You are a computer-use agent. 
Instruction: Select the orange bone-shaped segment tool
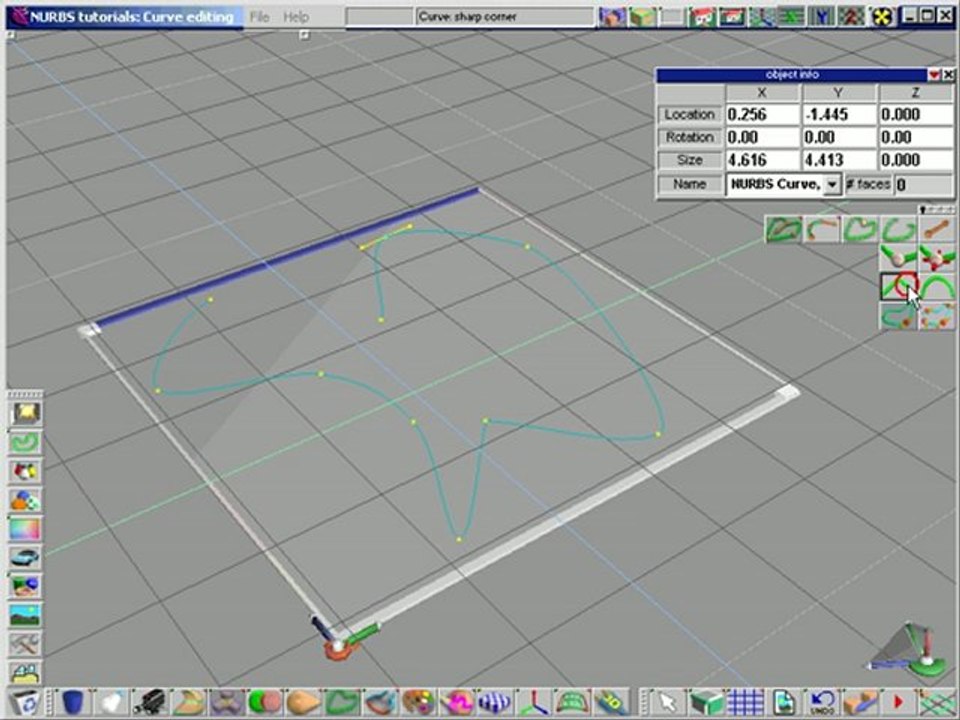tap(937, 230)
